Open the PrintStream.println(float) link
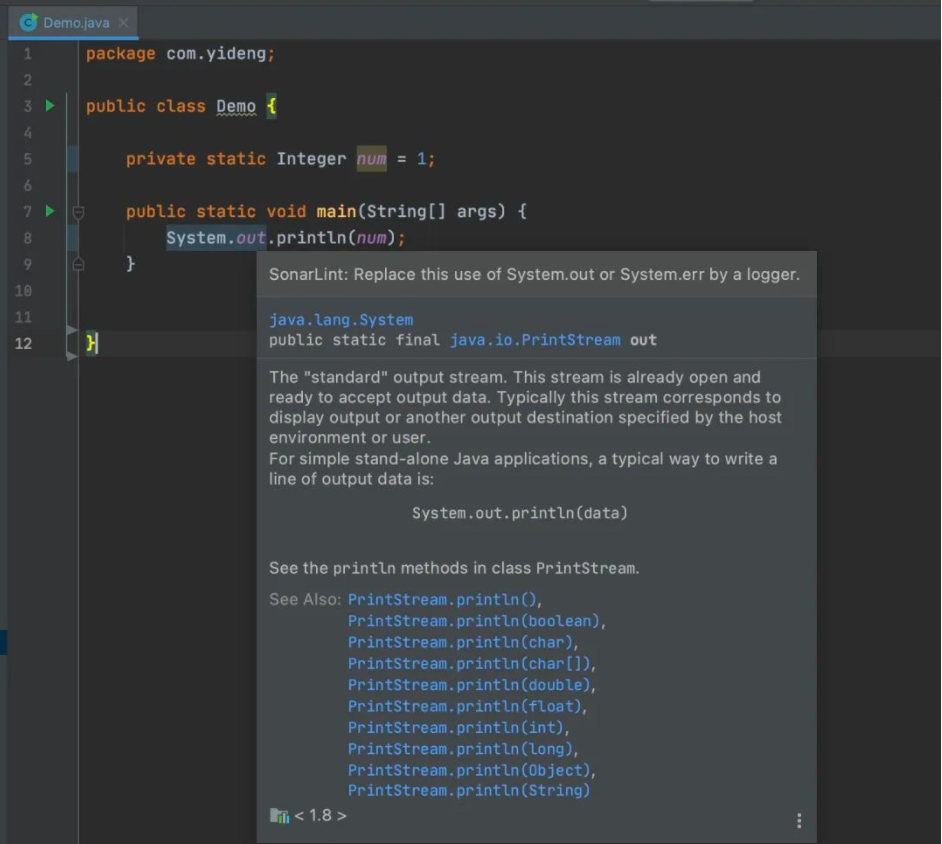The height and width of the screenshot is (844, 942). coord(467,706)
